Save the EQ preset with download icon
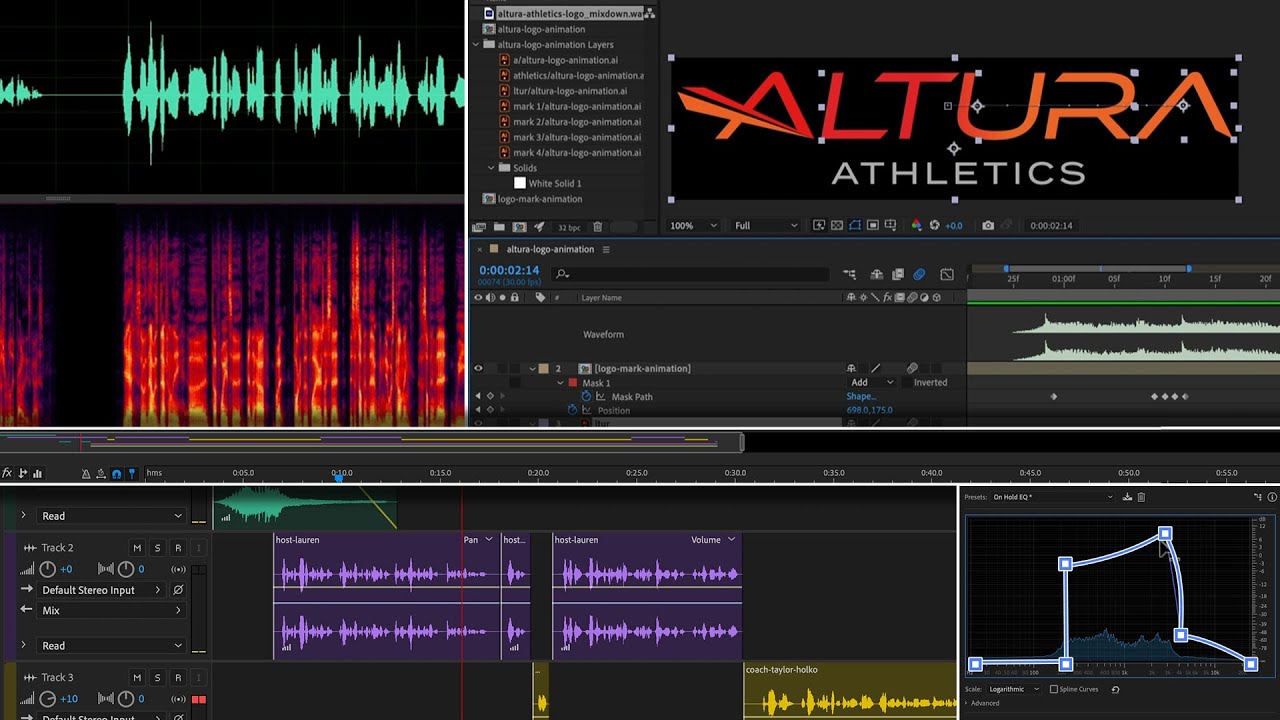This screenshot has width=1280, height=720. click(1127, 497)
